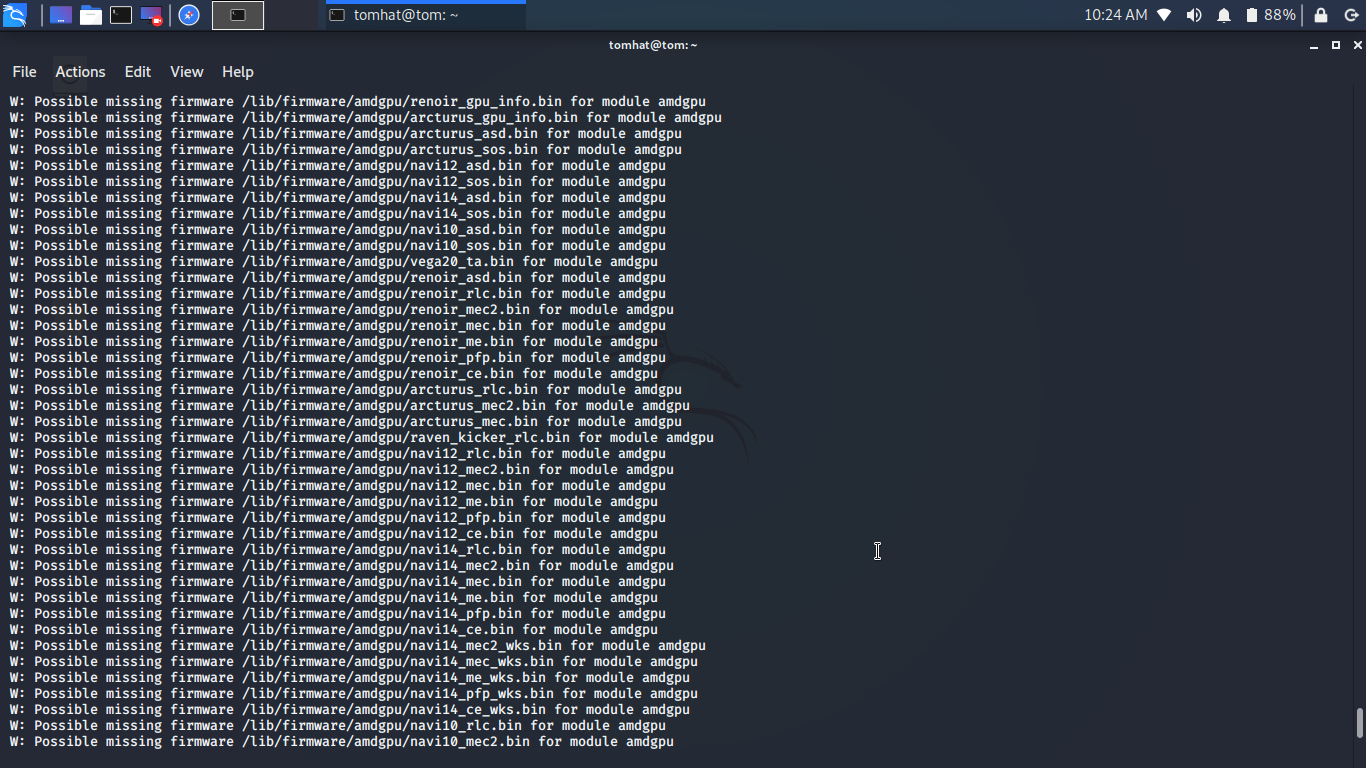Open the round blue panel launcher
The height and width of the screenshot is (768, 1366).
[189, 15]
